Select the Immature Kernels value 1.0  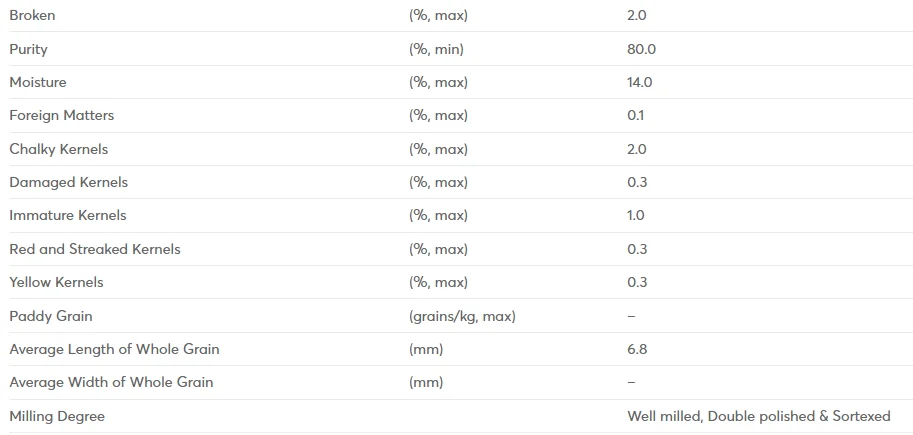636,215
